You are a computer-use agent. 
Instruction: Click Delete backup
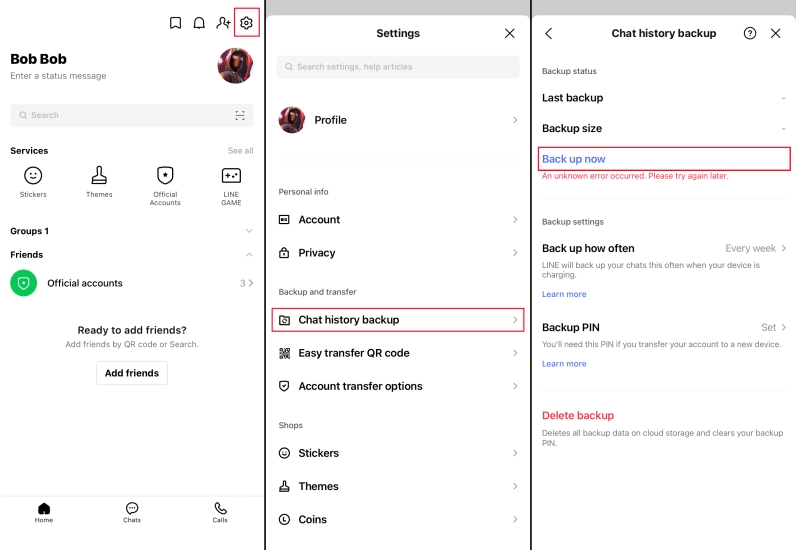click(578, 415)
